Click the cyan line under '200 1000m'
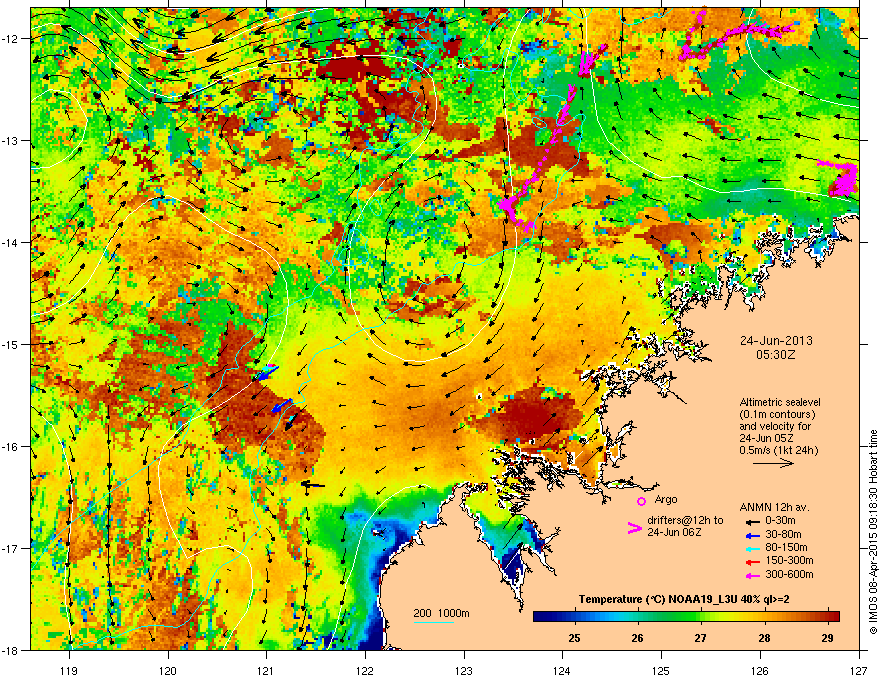 click(x=434, y=622)
